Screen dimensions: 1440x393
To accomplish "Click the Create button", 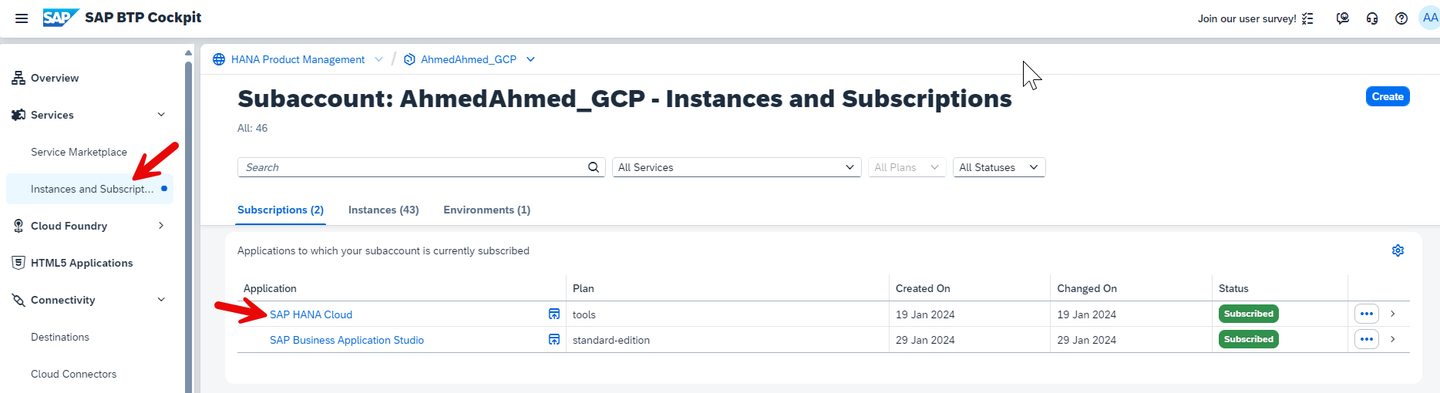I will tap(1387, 96).
